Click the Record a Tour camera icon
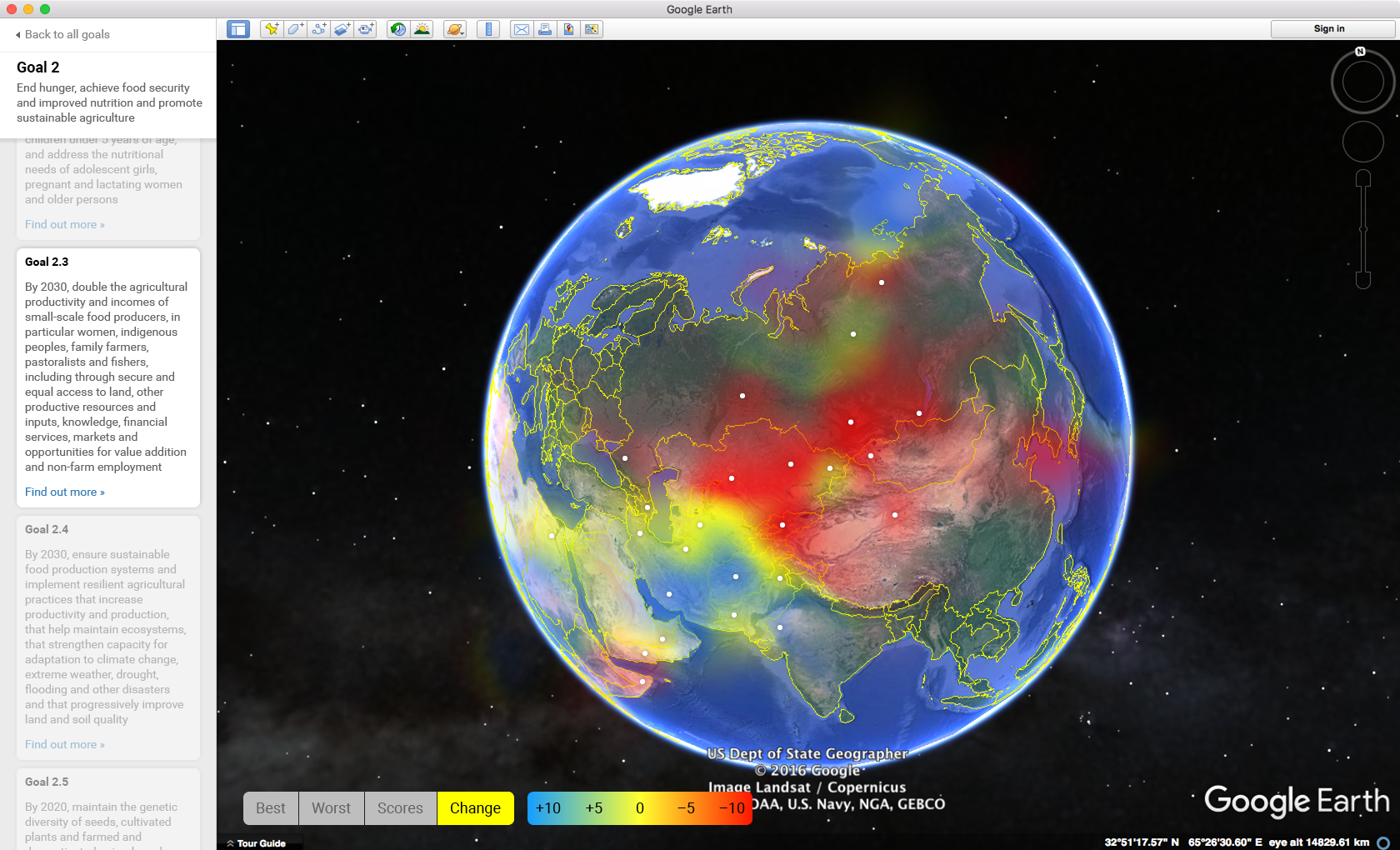Viewport: 1400px width, 850px height. (x=365, y=29)
